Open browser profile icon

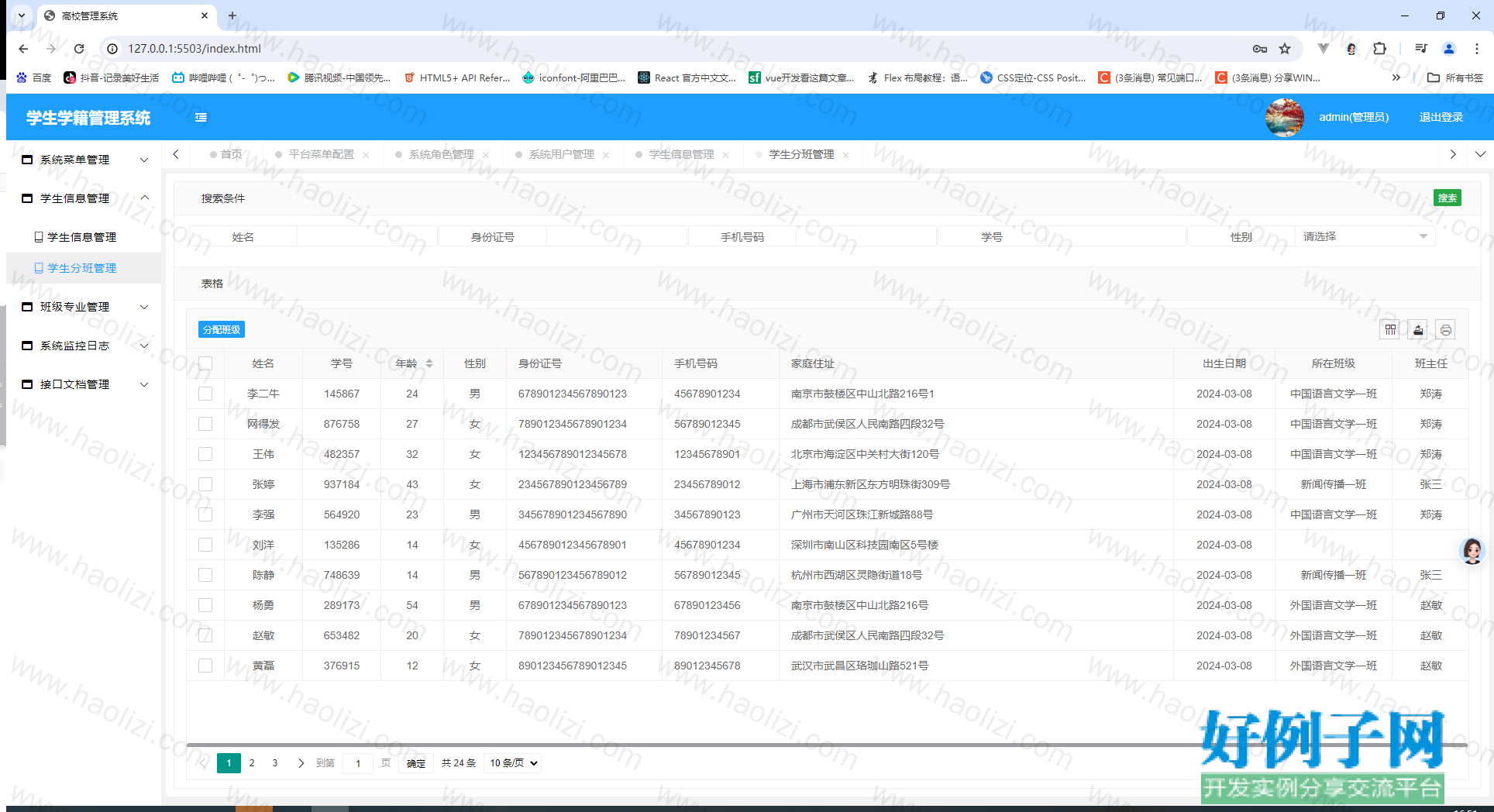click(x=1448, y=48)
